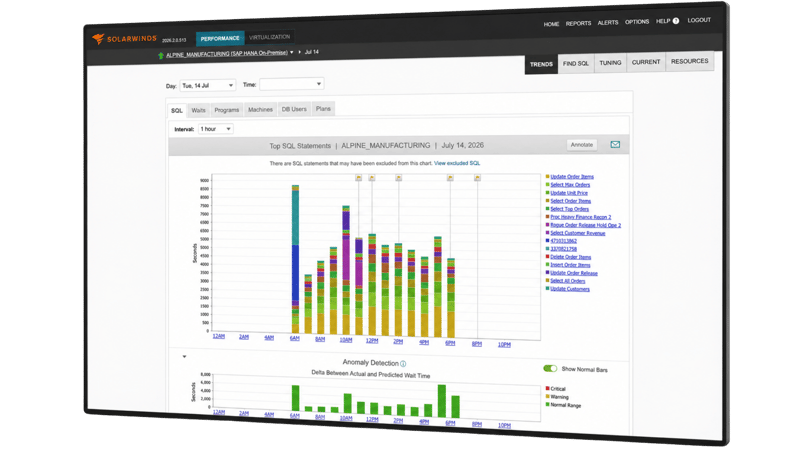Click the yellow Warning legend swatch
This screenshot has height=450, width=800.
click(x=547, y=396)
